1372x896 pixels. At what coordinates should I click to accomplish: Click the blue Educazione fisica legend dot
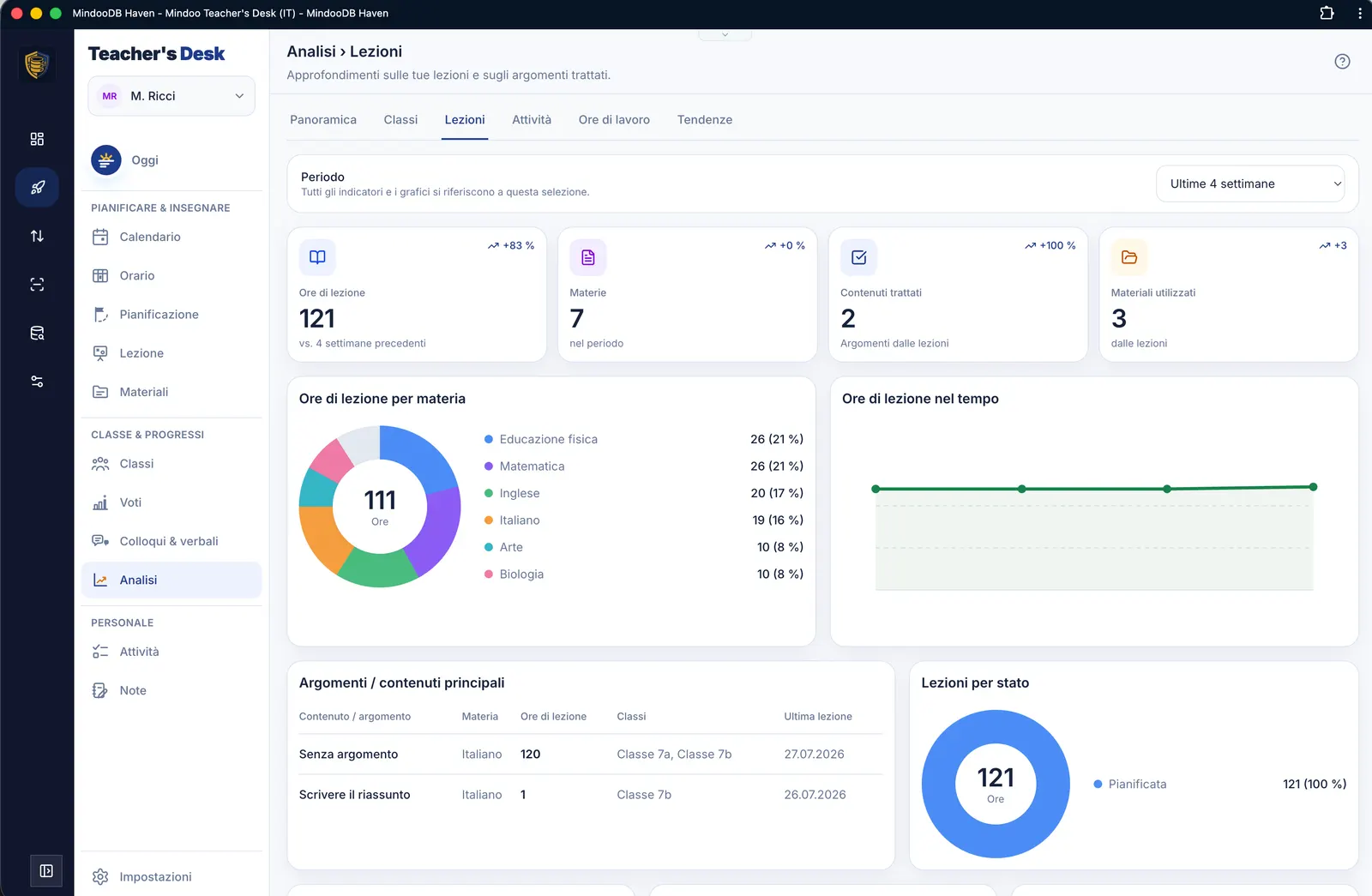pyautogui.click(x=489, y=439)
